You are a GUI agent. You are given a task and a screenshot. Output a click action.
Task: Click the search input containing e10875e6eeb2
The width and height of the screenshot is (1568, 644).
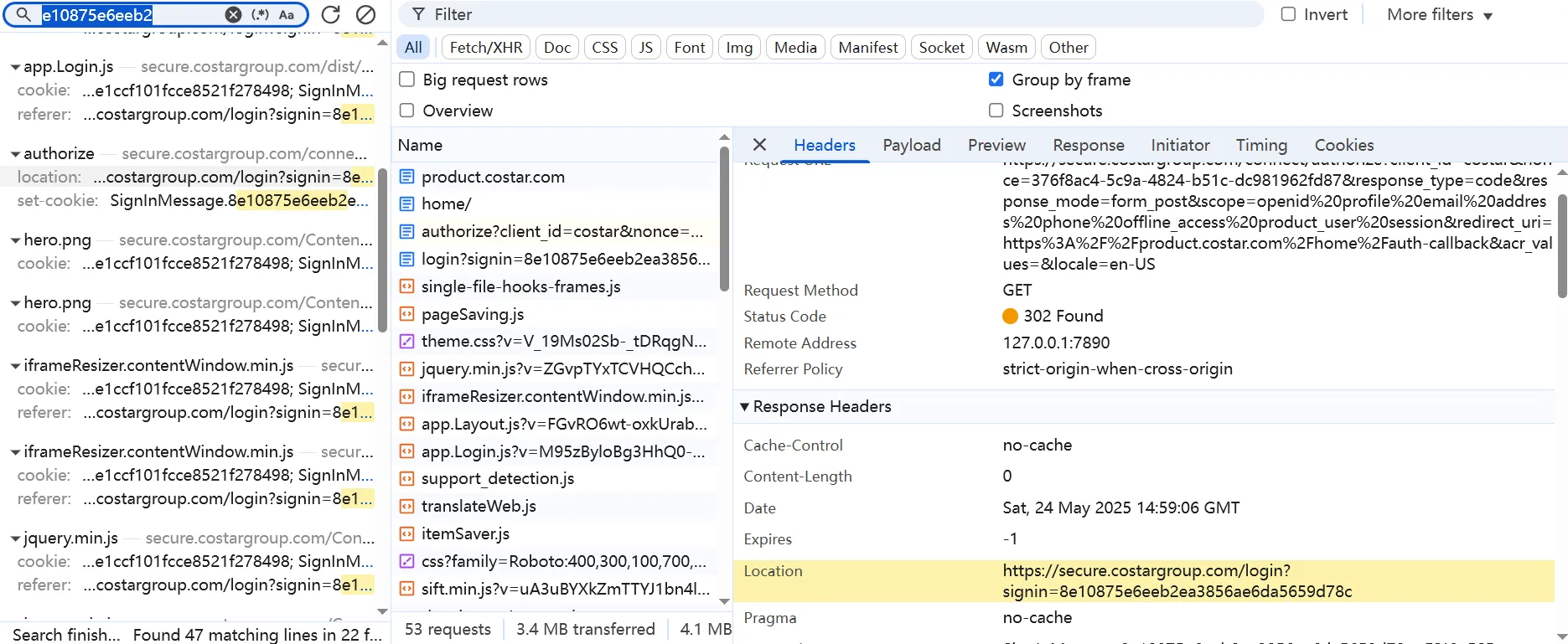pyautogui.click(x=130, y=14)
